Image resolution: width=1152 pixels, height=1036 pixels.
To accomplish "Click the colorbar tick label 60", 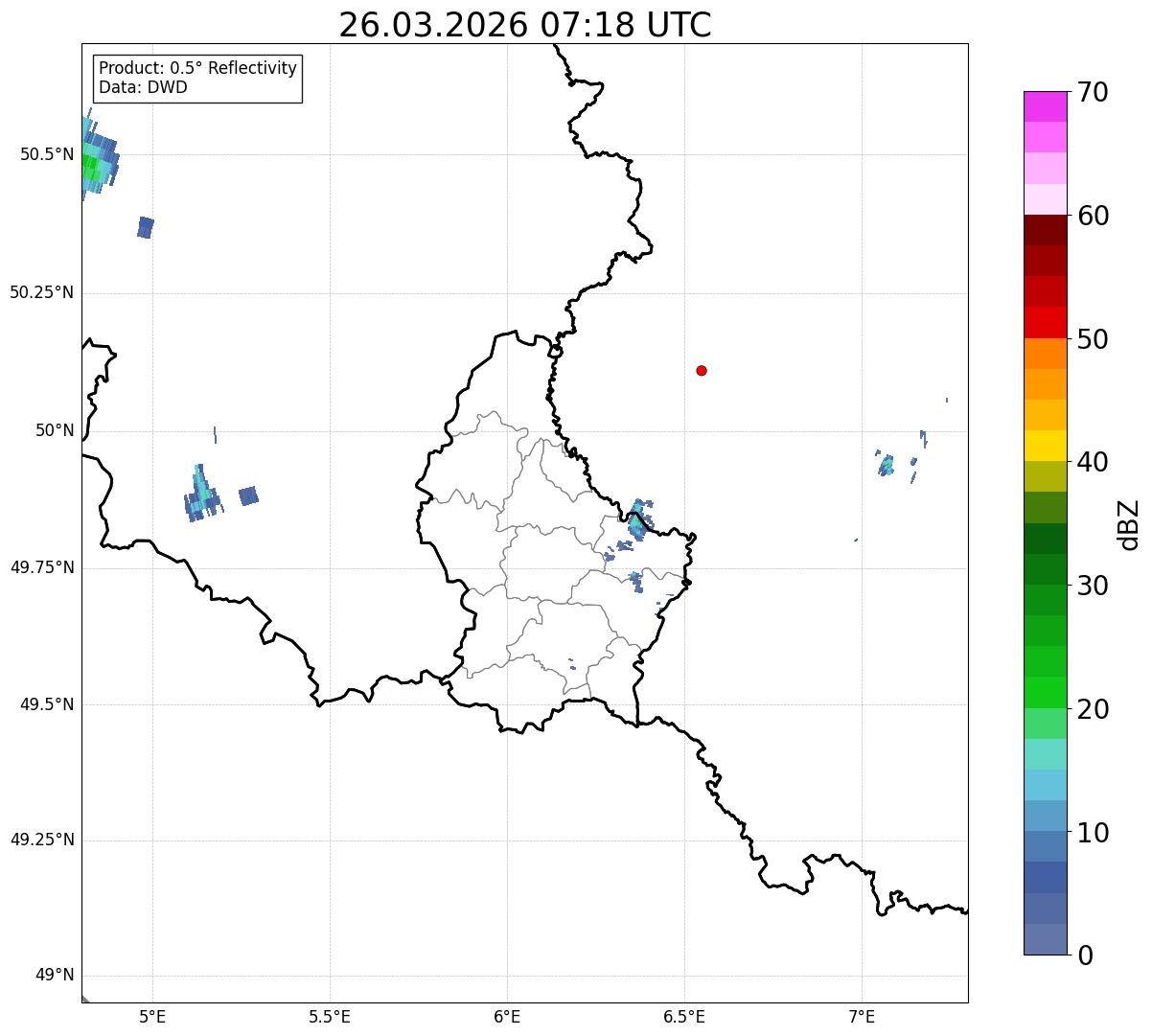I will tap(1093, 216).
